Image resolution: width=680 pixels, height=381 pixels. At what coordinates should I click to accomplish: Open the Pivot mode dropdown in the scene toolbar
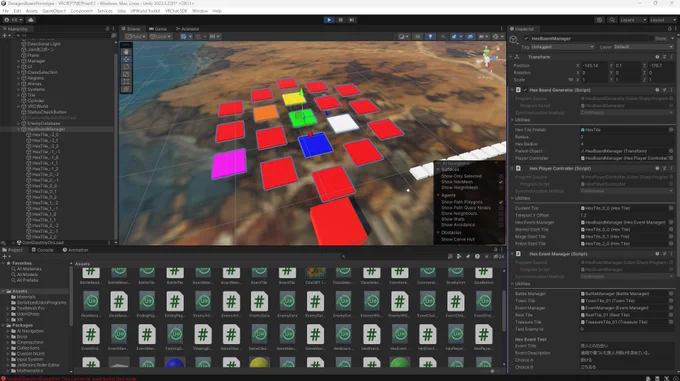tap(136, 37)
